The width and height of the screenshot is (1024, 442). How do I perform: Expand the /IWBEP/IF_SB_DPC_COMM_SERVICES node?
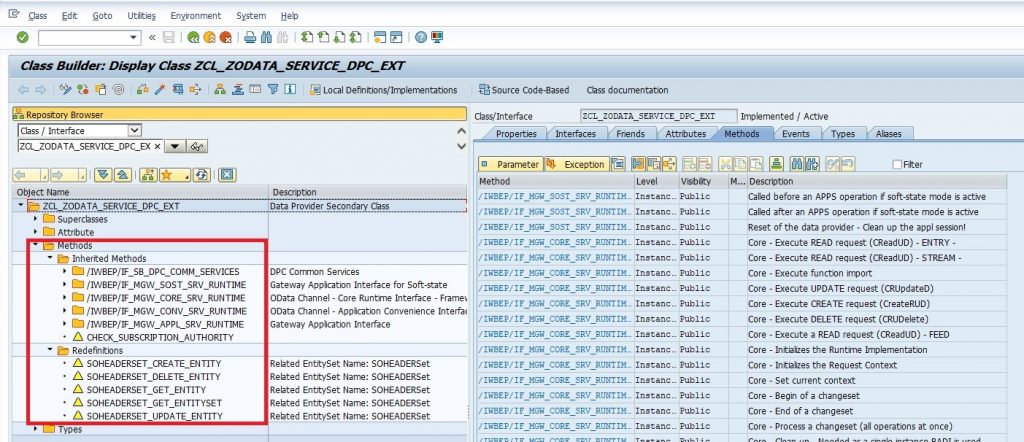[x=65, y=272]
